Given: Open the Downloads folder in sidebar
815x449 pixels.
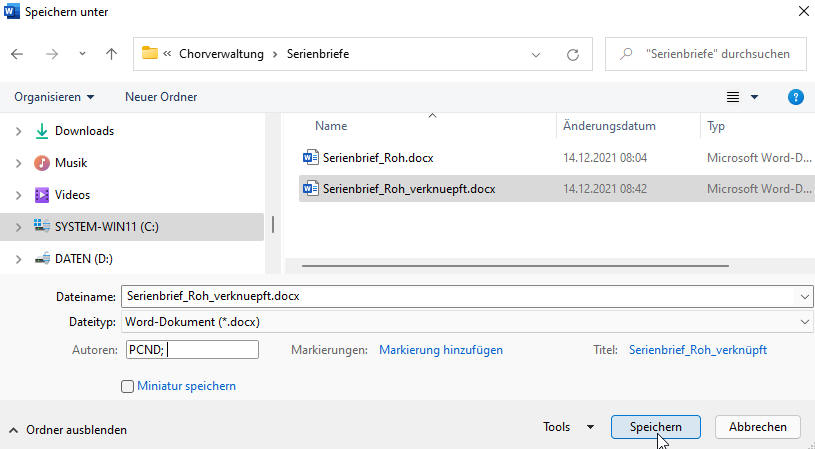Looking at the screenshot, I should click(84, 131).
